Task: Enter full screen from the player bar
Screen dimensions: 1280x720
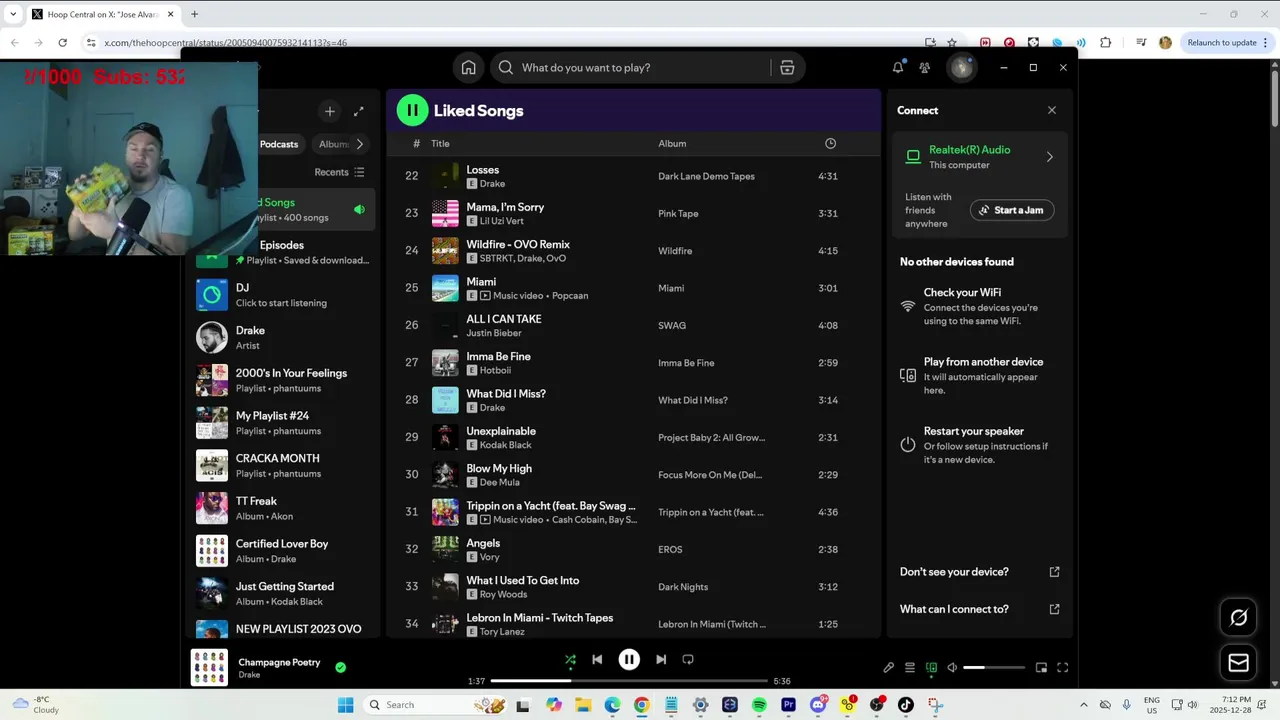Action: click(x=1063, y=668)
